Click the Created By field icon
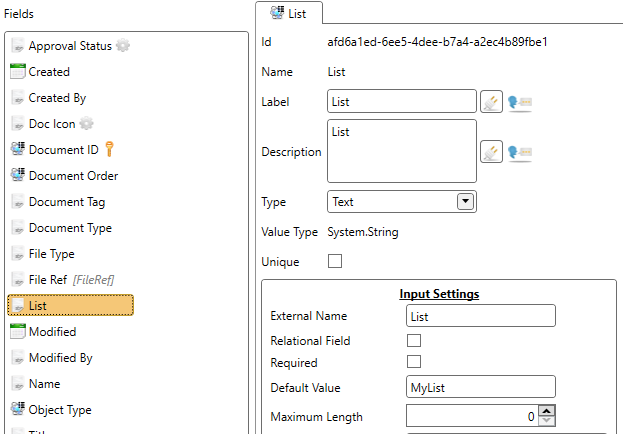 (x=17, y=98)
